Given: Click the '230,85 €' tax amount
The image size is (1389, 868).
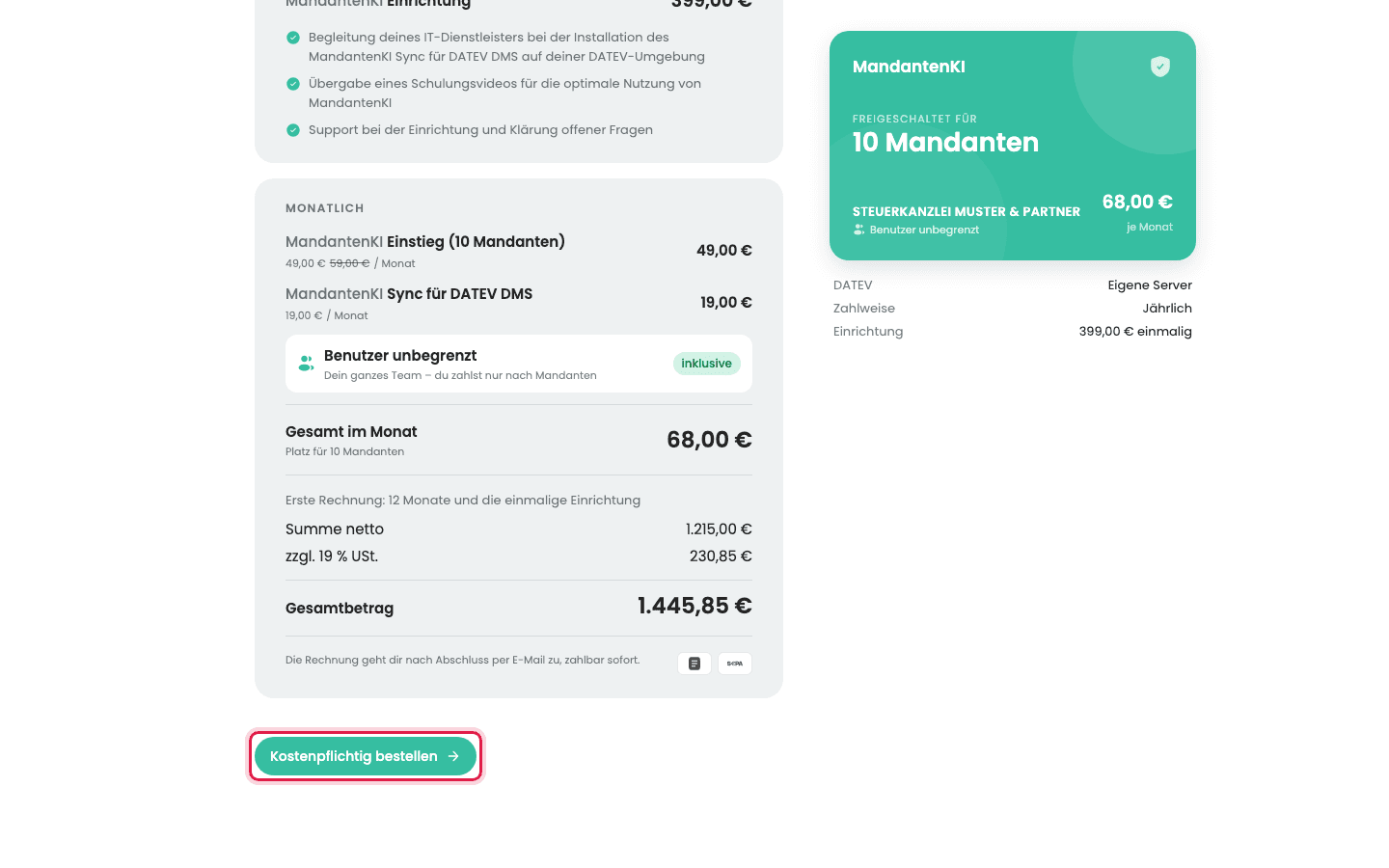Looking at the screenshot, I should point(721,556).
